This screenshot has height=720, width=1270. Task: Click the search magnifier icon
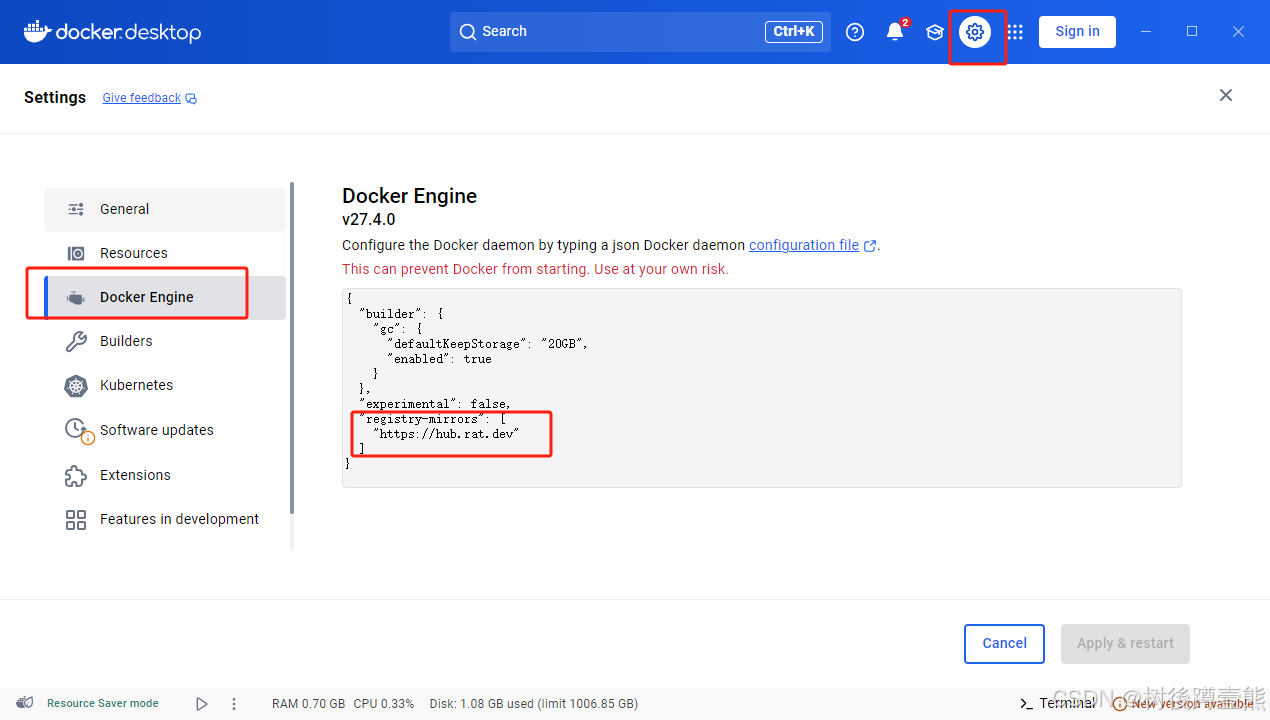467,32
